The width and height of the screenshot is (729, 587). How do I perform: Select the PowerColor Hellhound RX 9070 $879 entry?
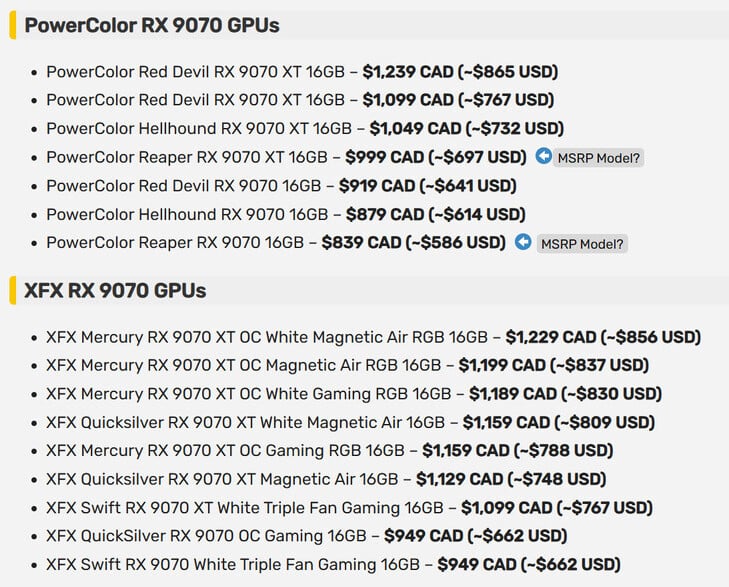pyautogui.click(x=286, y=215)
